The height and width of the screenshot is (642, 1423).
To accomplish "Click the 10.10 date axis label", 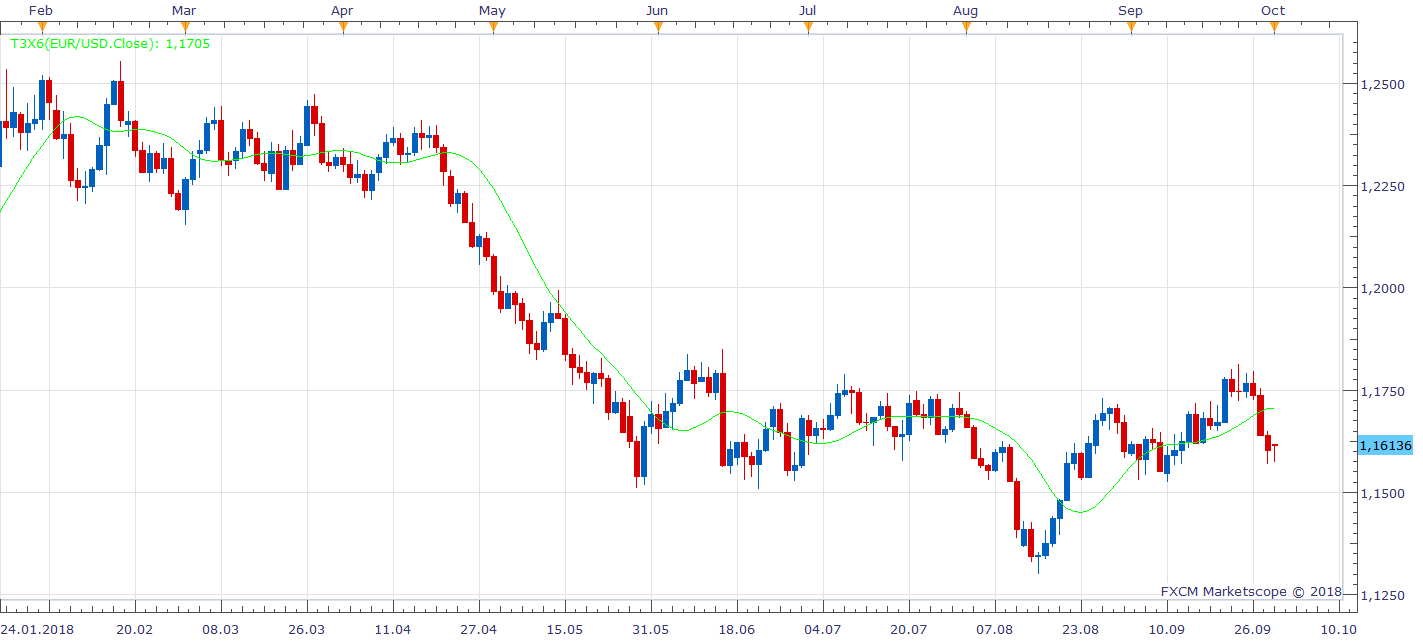I will pos(1339,629).
